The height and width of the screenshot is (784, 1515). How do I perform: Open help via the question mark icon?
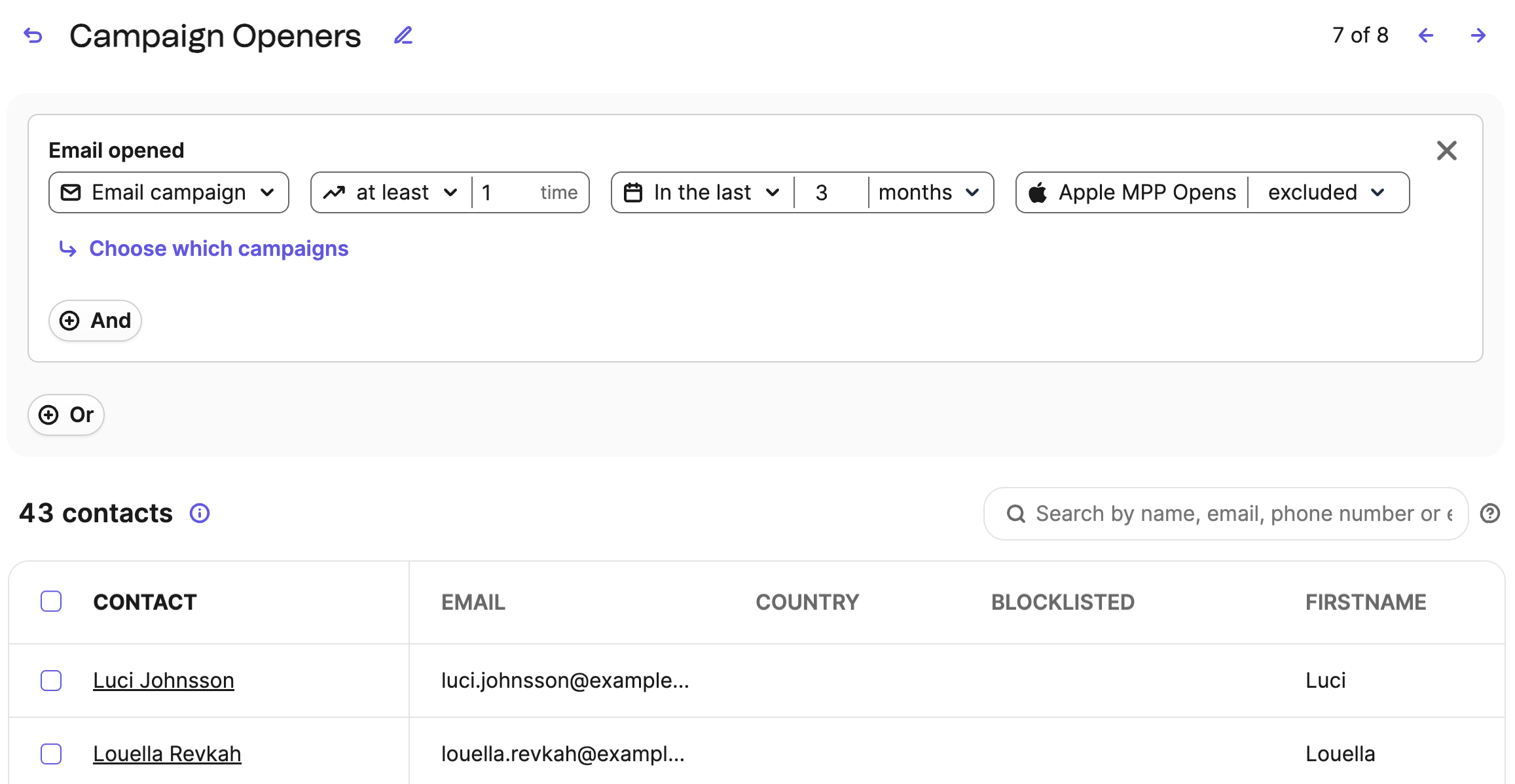[x=1489, y=514]
